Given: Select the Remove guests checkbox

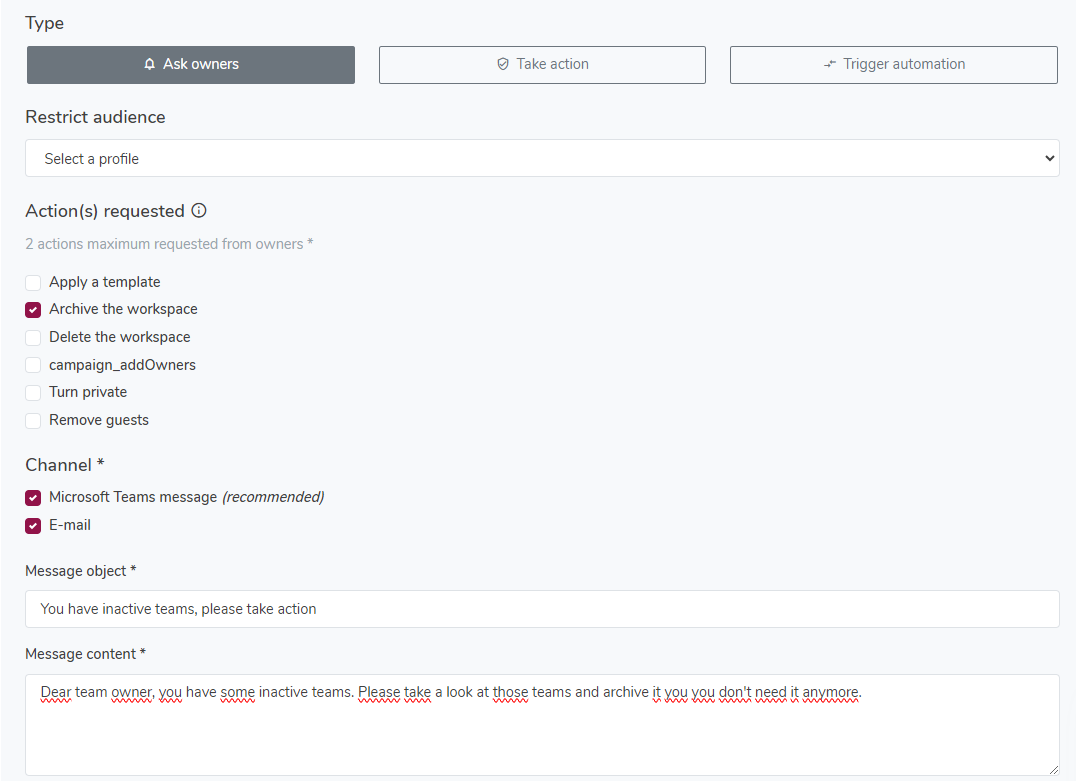Looking at the screenshot, I should click(32, 420).
